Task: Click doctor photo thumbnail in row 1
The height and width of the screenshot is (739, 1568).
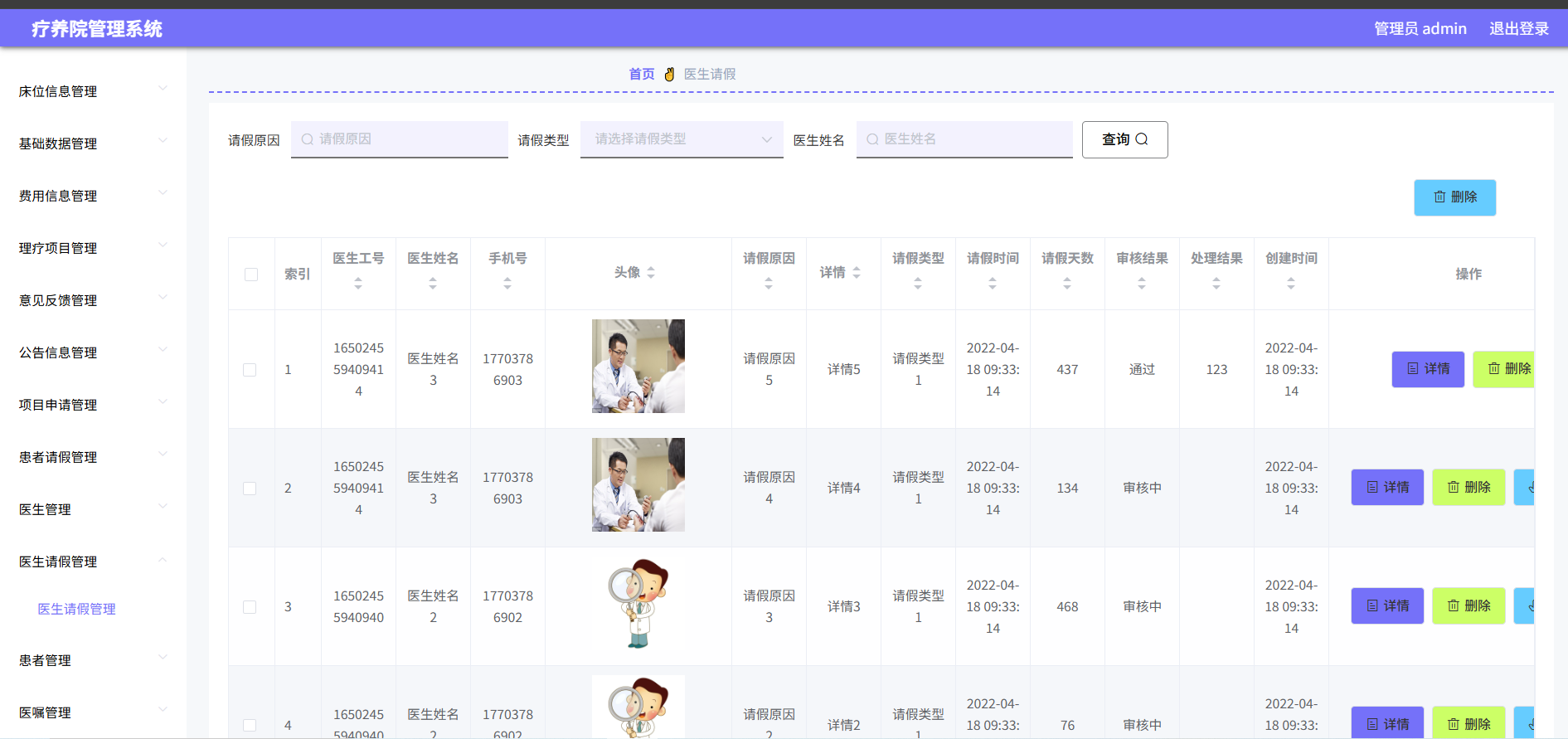Action: click(x=638, y=366)
